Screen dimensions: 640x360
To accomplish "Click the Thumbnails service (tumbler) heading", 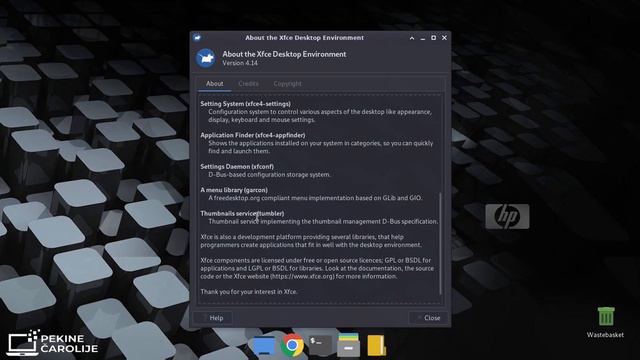I will (242, 213).
